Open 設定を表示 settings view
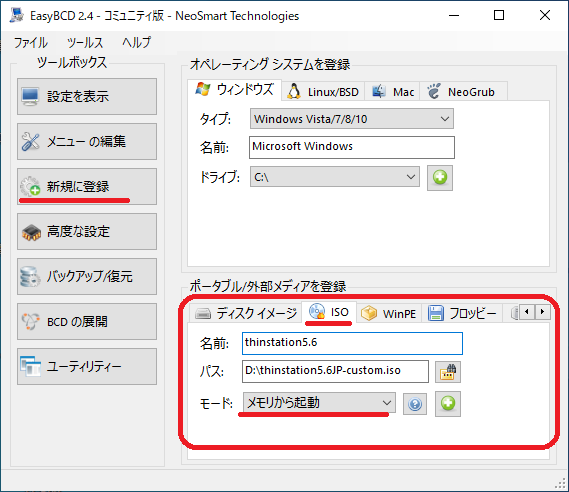Viewport: 569px width, 492px height. [87, 97]
